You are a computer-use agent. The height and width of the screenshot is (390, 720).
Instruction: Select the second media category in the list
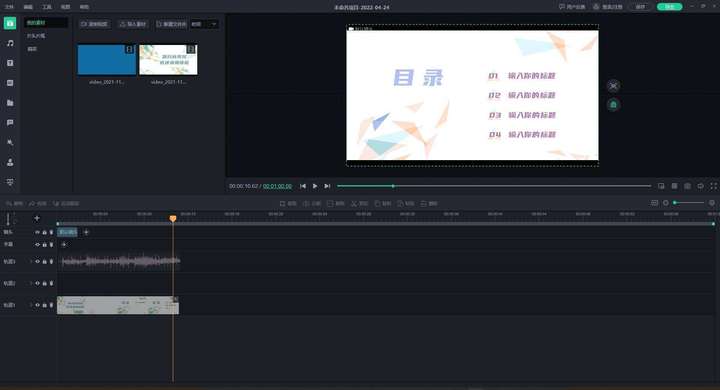36,36
